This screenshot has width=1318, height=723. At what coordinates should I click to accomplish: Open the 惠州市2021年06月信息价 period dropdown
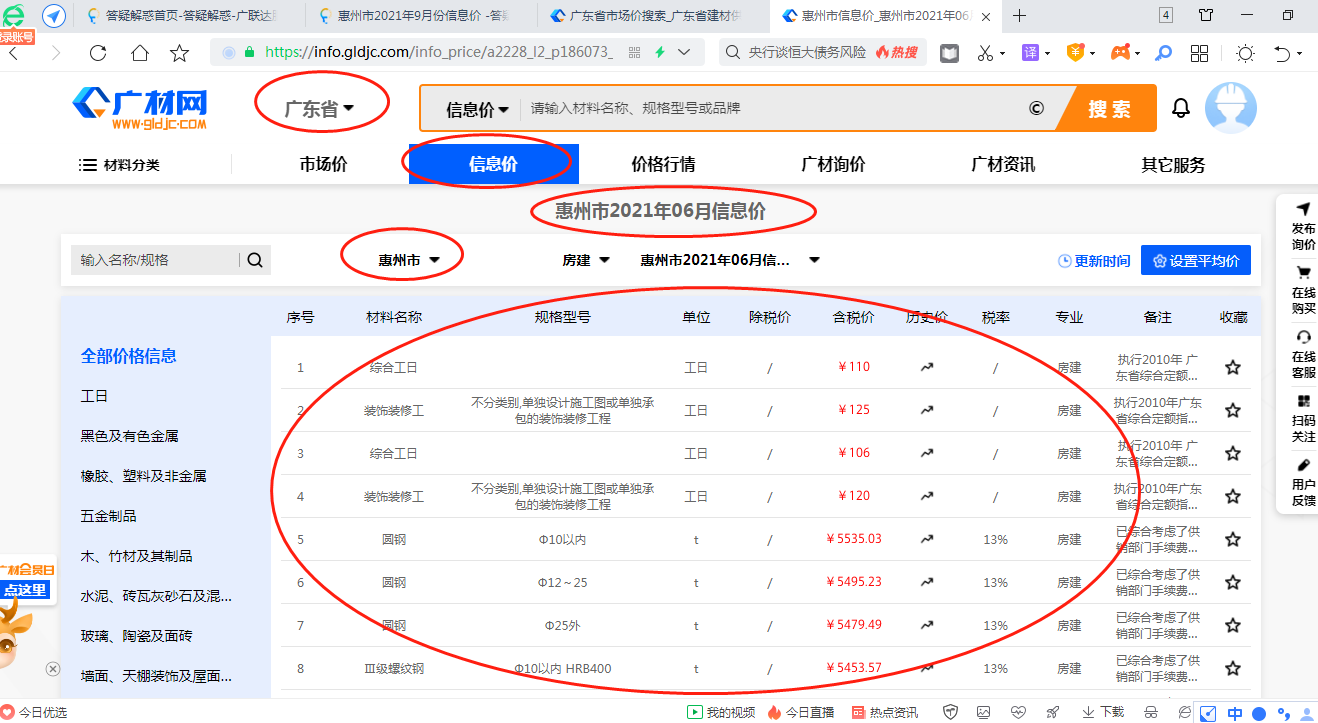[730, 260]
